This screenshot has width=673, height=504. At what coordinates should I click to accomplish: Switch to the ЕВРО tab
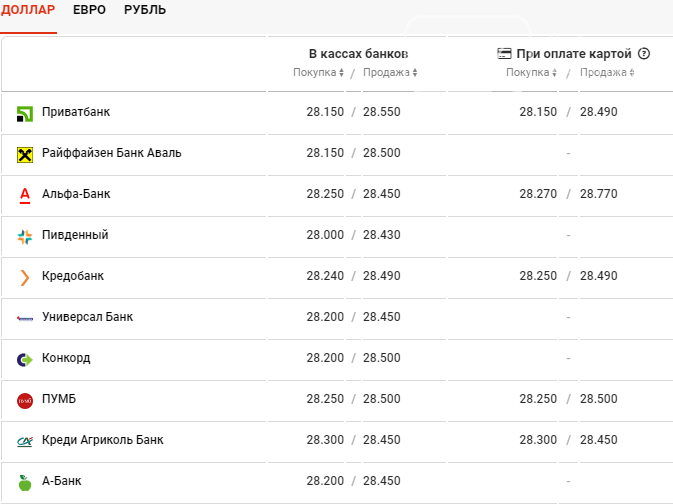pos(90,10)
